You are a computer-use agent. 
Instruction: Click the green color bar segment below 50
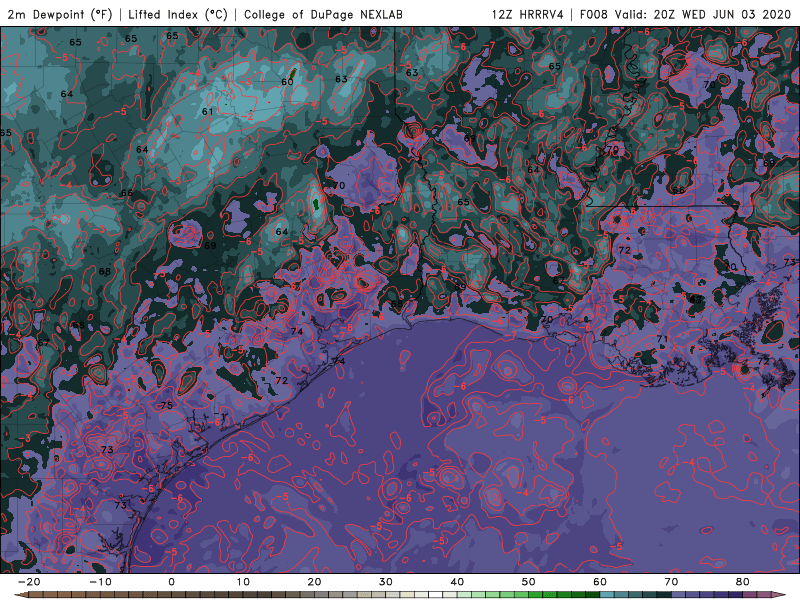(536, 595)
